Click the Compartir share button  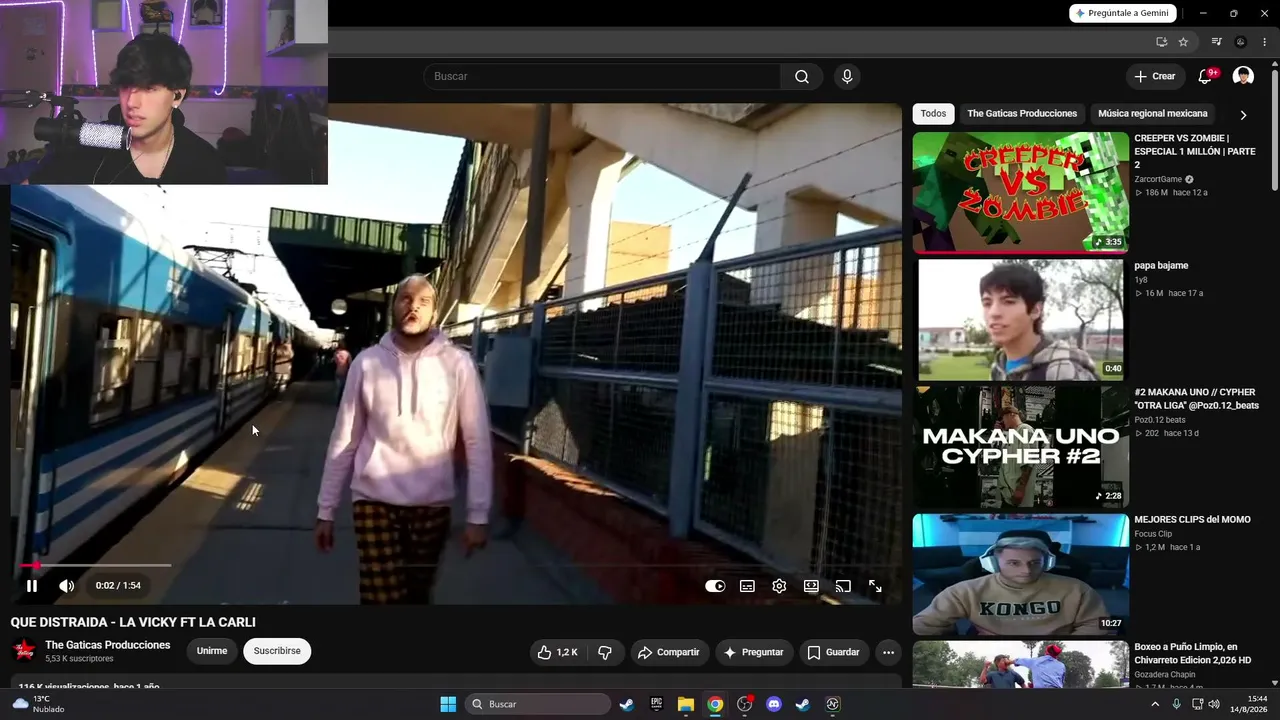pos(669,652)
